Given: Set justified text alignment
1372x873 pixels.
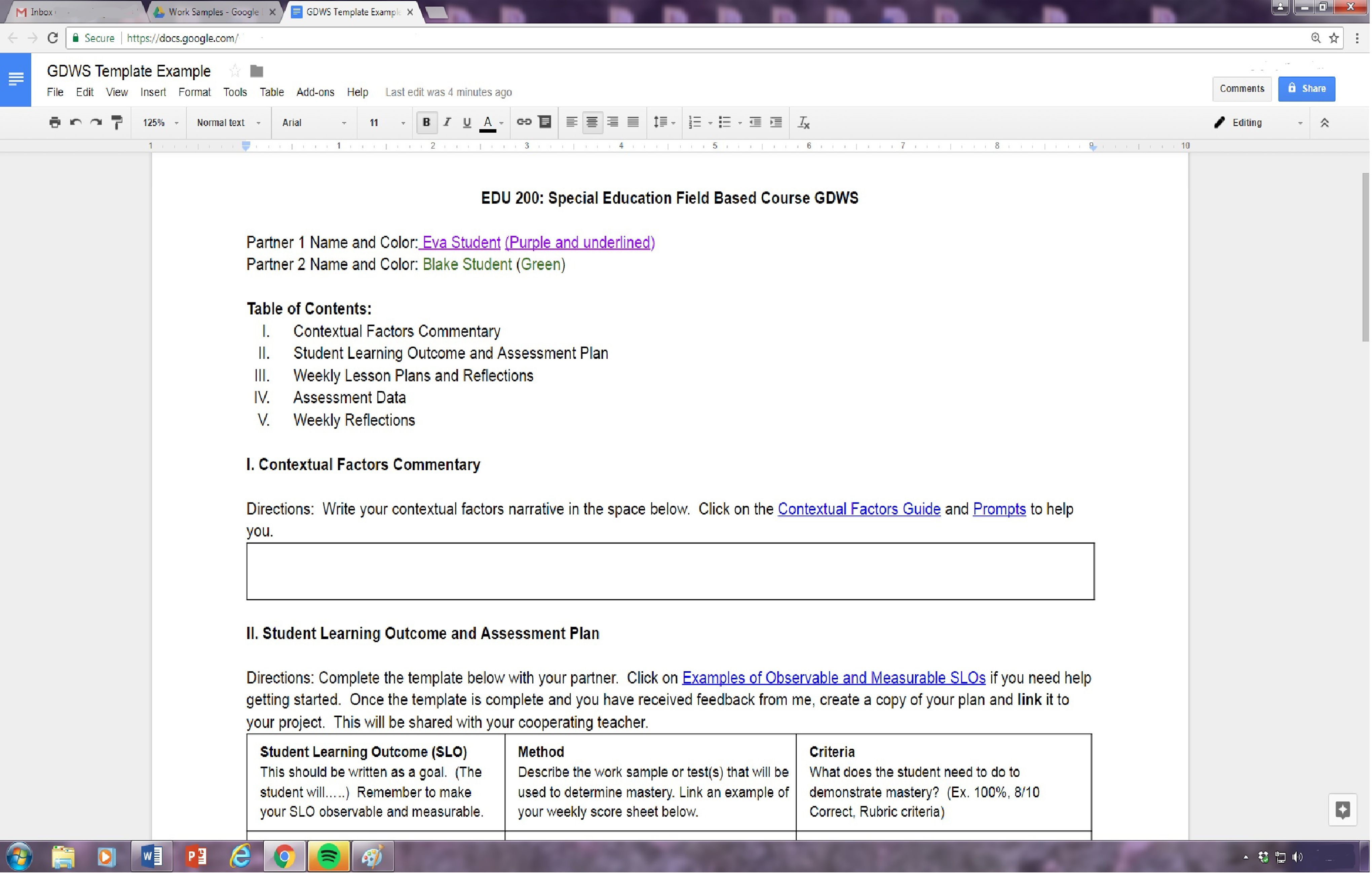Looking at the screenshot, I should tap(633, 122).
